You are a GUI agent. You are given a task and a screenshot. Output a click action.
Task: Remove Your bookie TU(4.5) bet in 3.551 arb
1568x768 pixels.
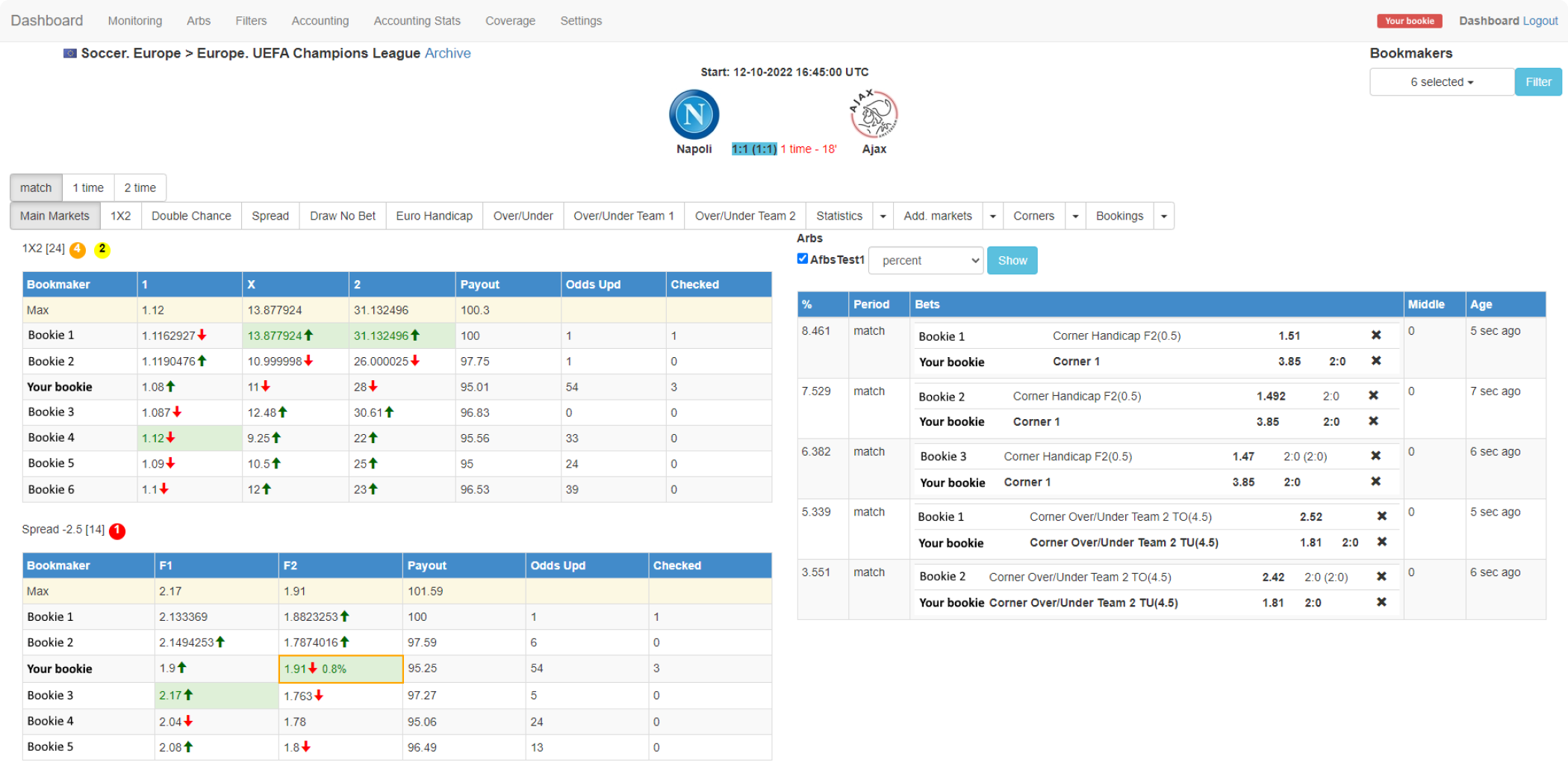pos(1381,602)
